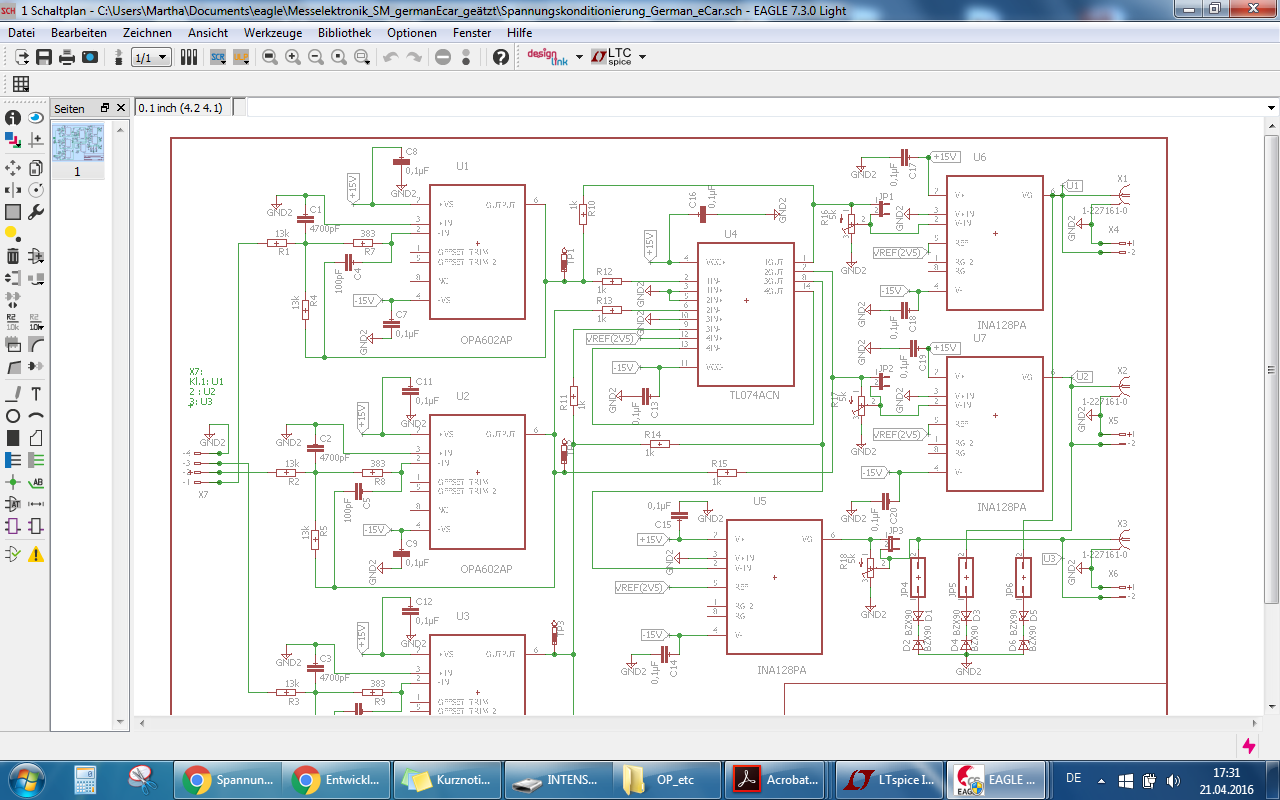Open the OP_etc folder in taskbar

coord(665,778)
